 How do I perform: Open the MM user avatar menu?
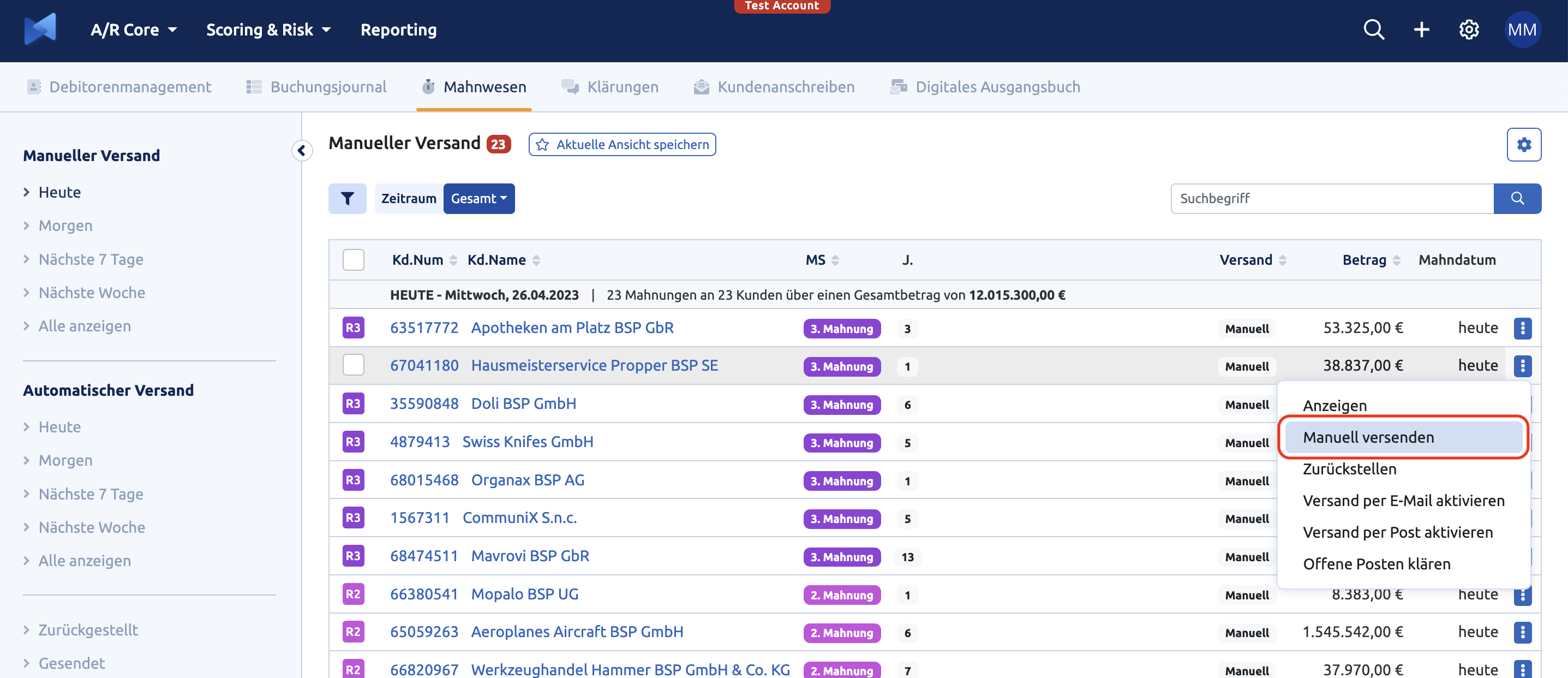pos(1522,29)
